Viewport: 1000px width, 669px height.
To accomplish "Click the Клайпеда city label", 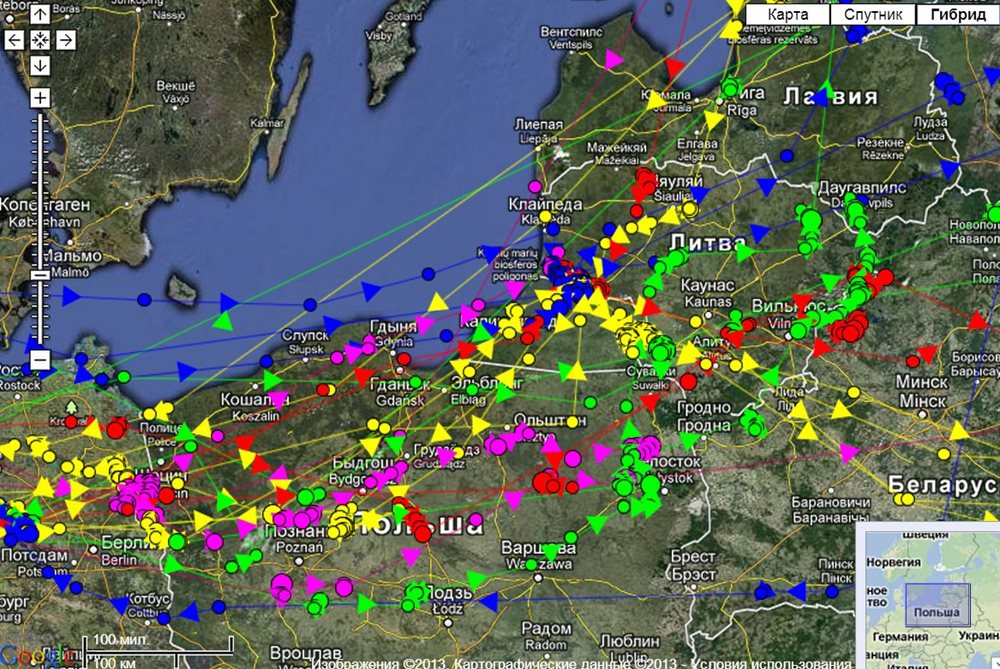I will (x=545, y=204).
